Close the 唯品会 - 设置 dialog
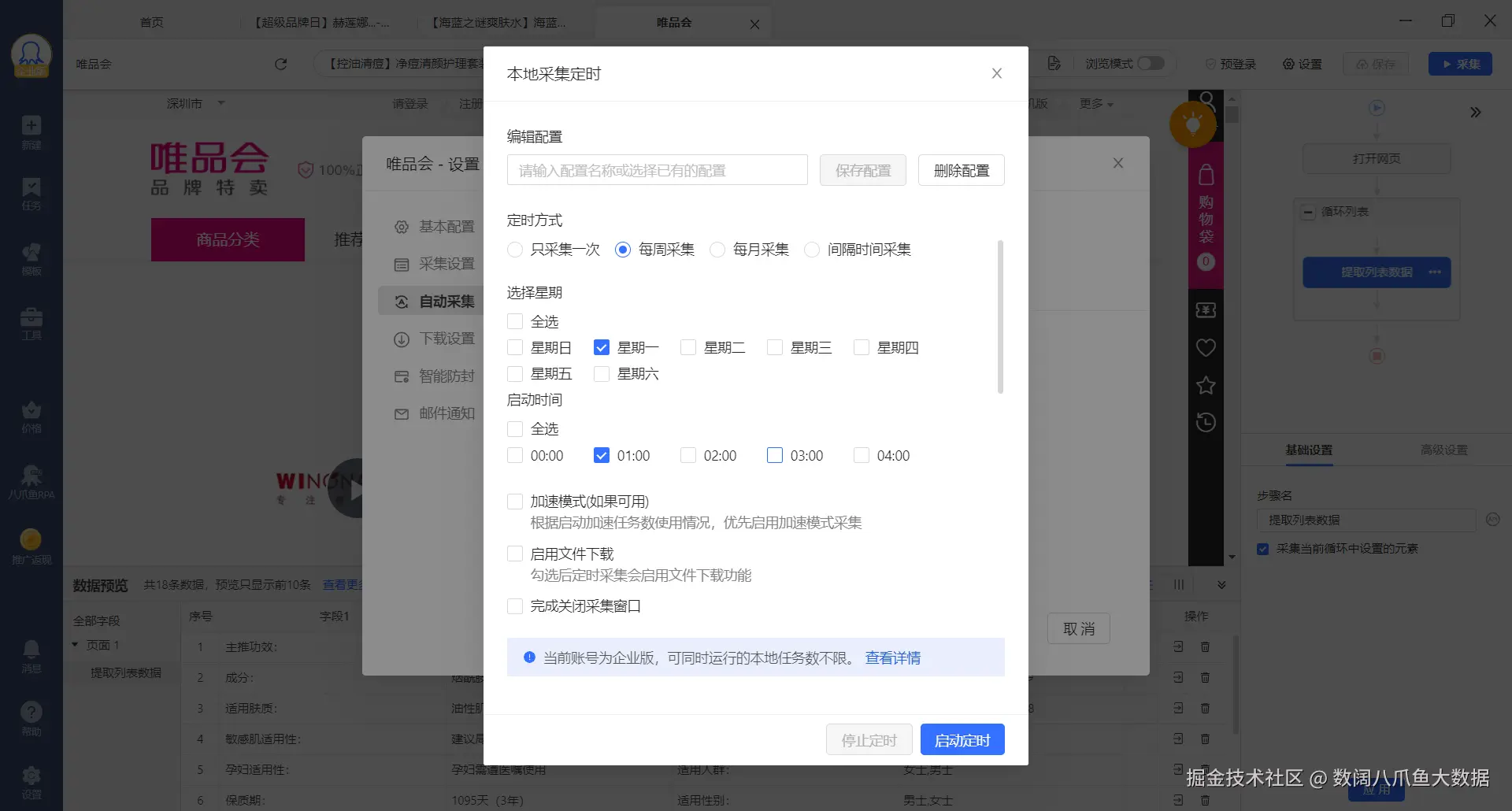The height and width of the screenshot is (811, 1512). (x=1118, y=163)
